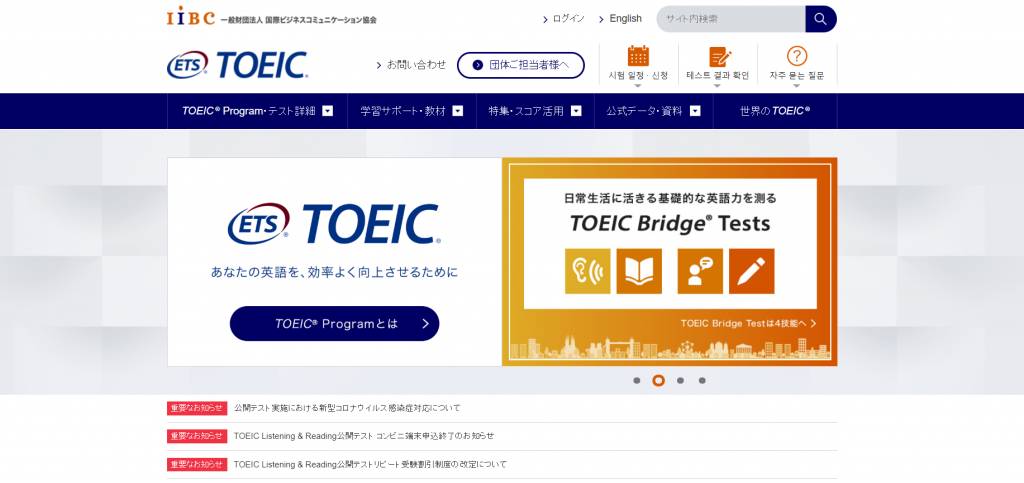Click the reading book icon in banner
The height and width of the screenshot is (483, 1024).
639,270
